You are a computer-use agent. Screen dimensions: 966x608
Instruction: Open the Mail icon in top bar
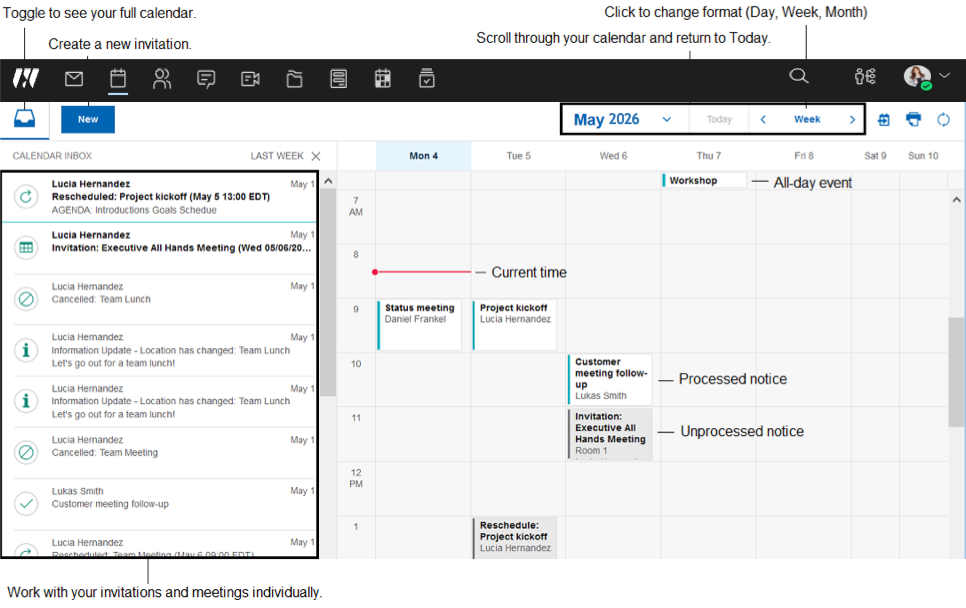click(x=74, y=79)
